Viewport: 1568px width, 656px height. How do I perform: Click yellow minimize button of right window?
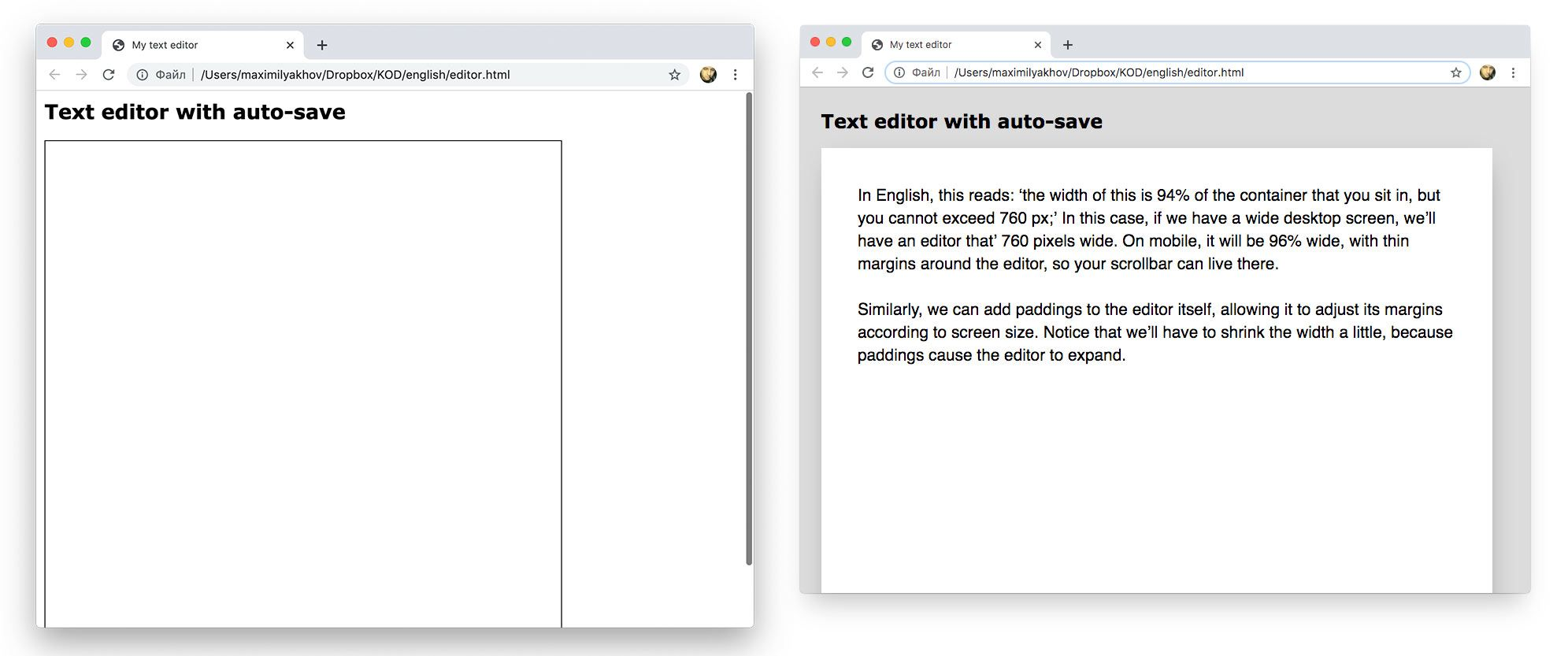click(831, 42)
